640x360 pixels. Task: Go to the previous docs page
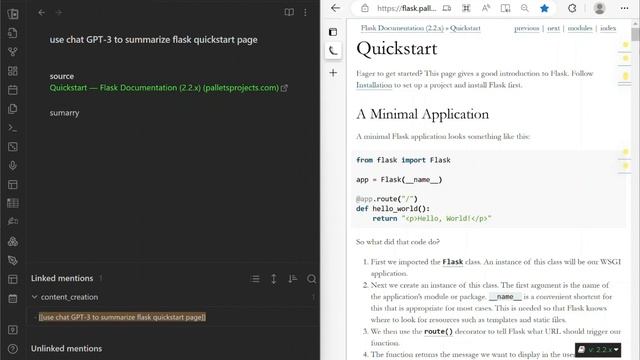point(527,28)
